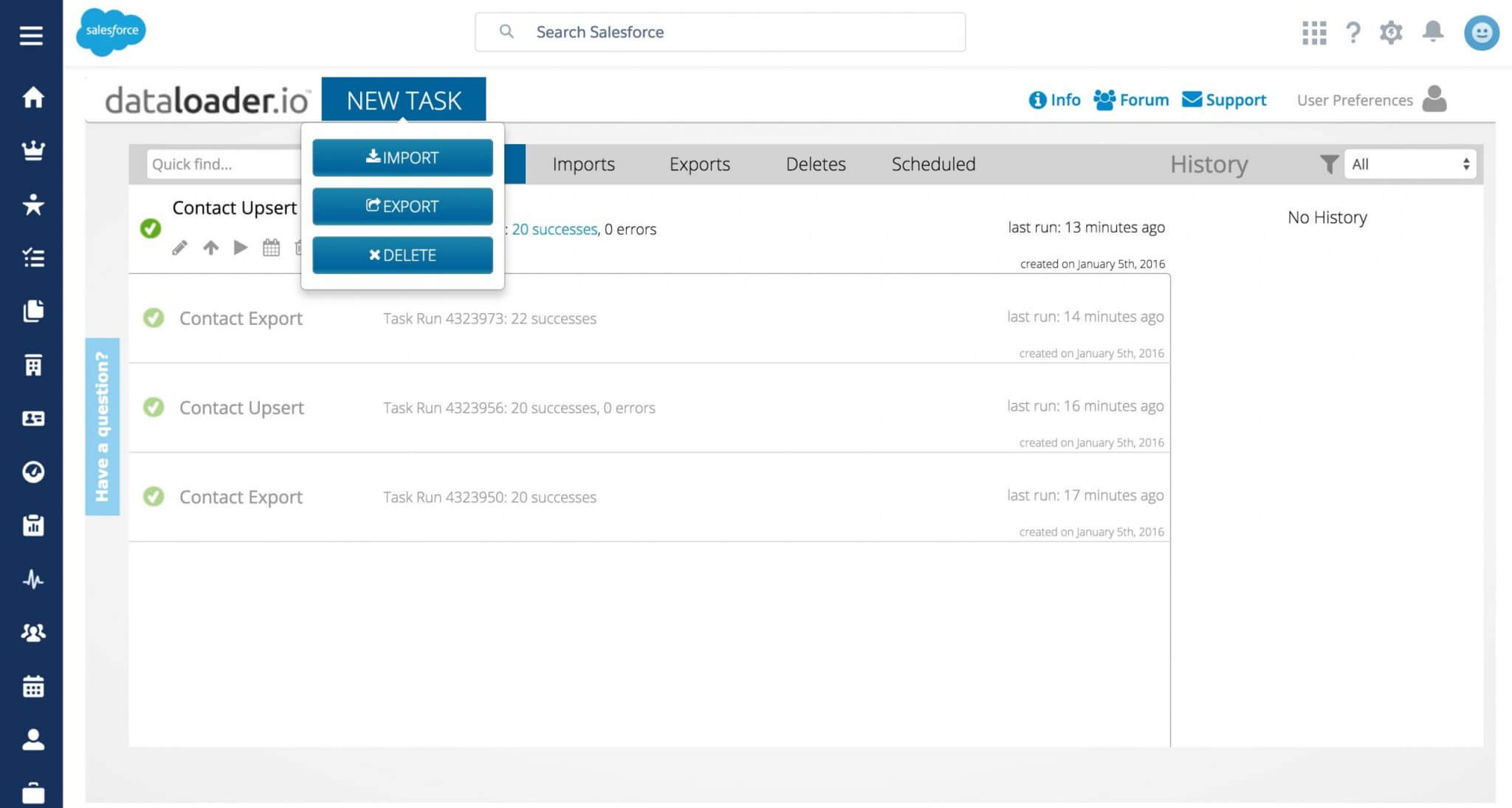Viewport: 1512px width, 808px height.
Task: Toggle second Contact Upsert status green indicator
Action: coord(153,407)
